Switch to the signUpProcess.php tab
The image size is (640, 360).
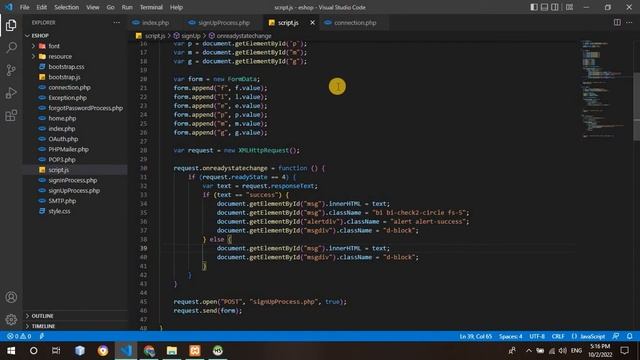coord(224,22)
